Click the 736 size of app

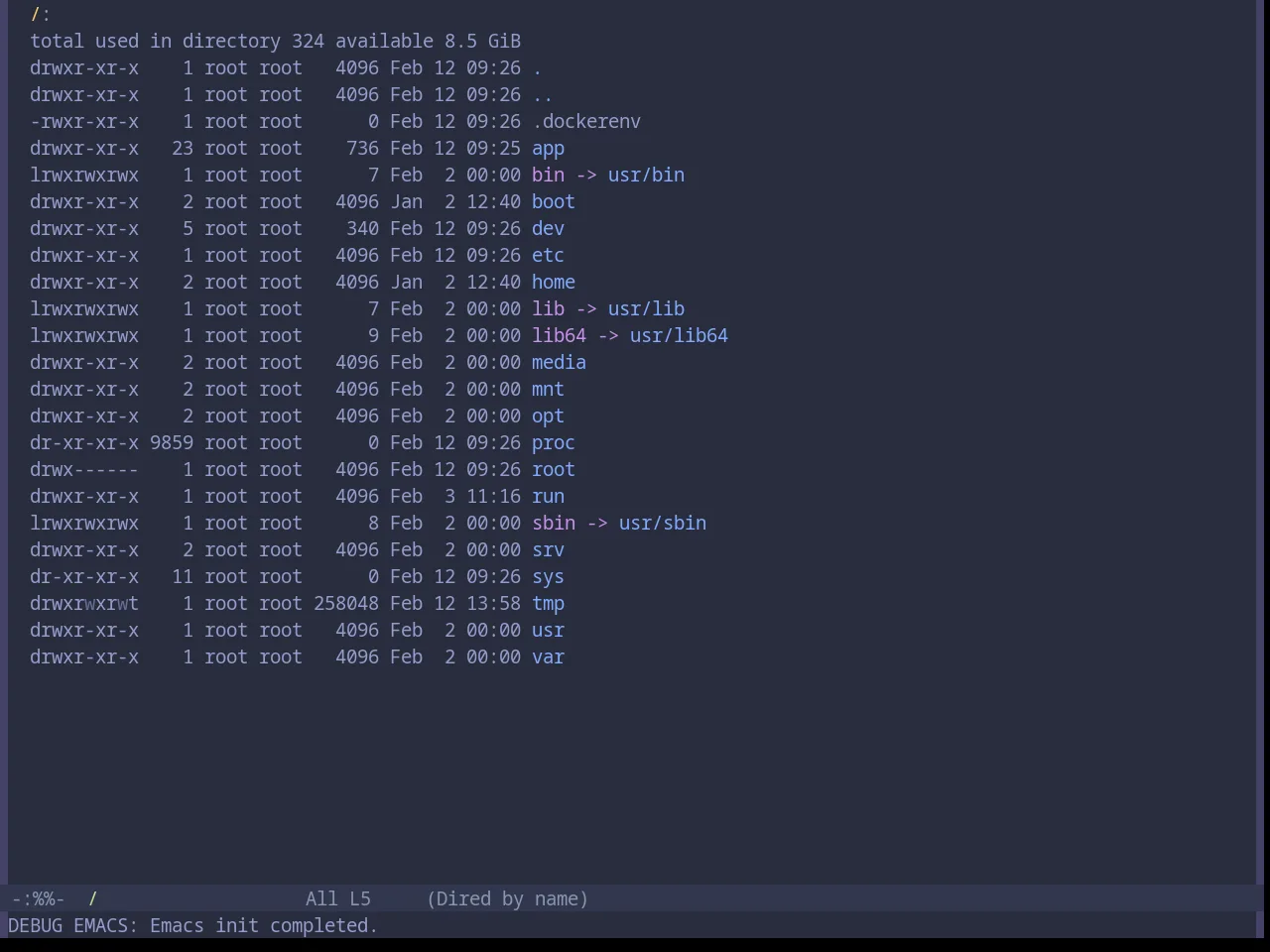coord(362,149)
